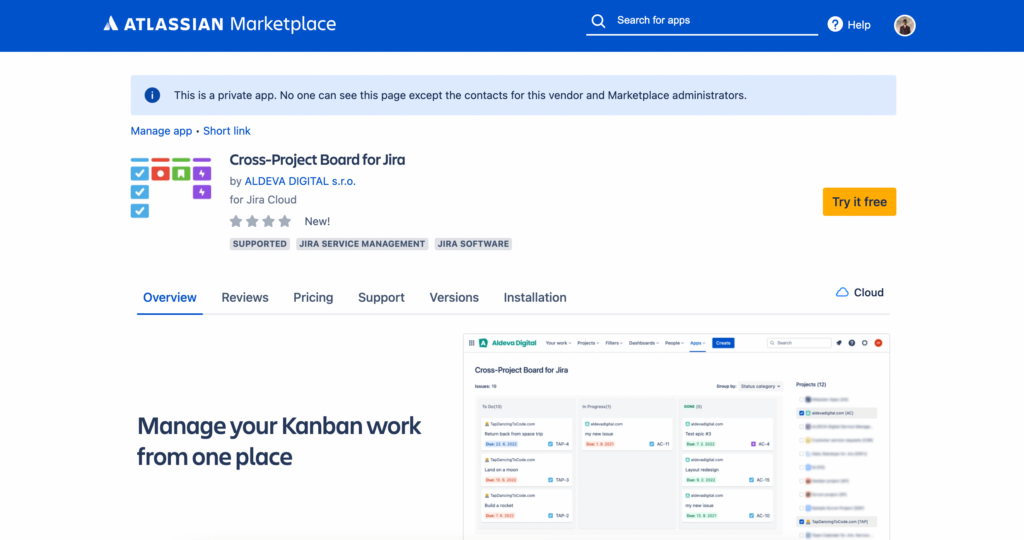The width and height of the screenshot is (1024, 540).
Task: Click the Cloud hosting icon
Action: (x=842, y=293)
